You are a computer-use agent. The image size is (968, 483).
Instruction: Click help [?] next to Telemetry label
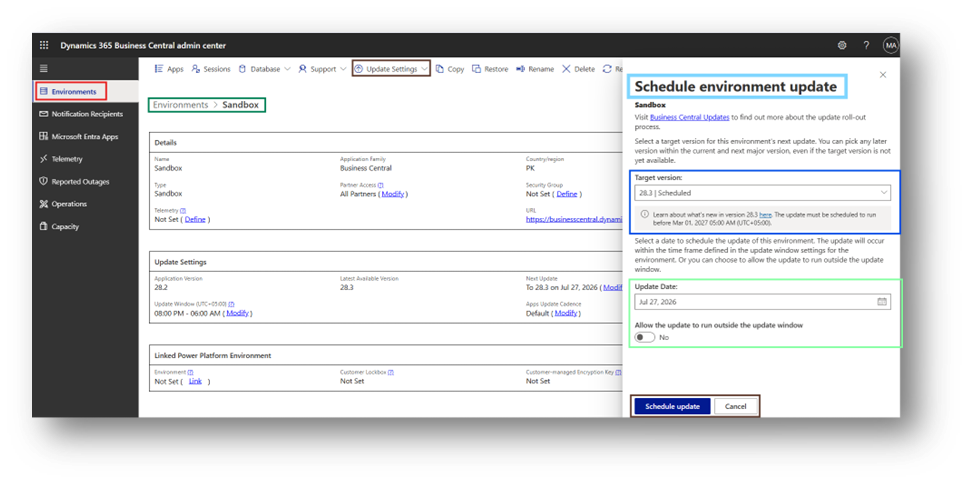click(x=183, y=210)
